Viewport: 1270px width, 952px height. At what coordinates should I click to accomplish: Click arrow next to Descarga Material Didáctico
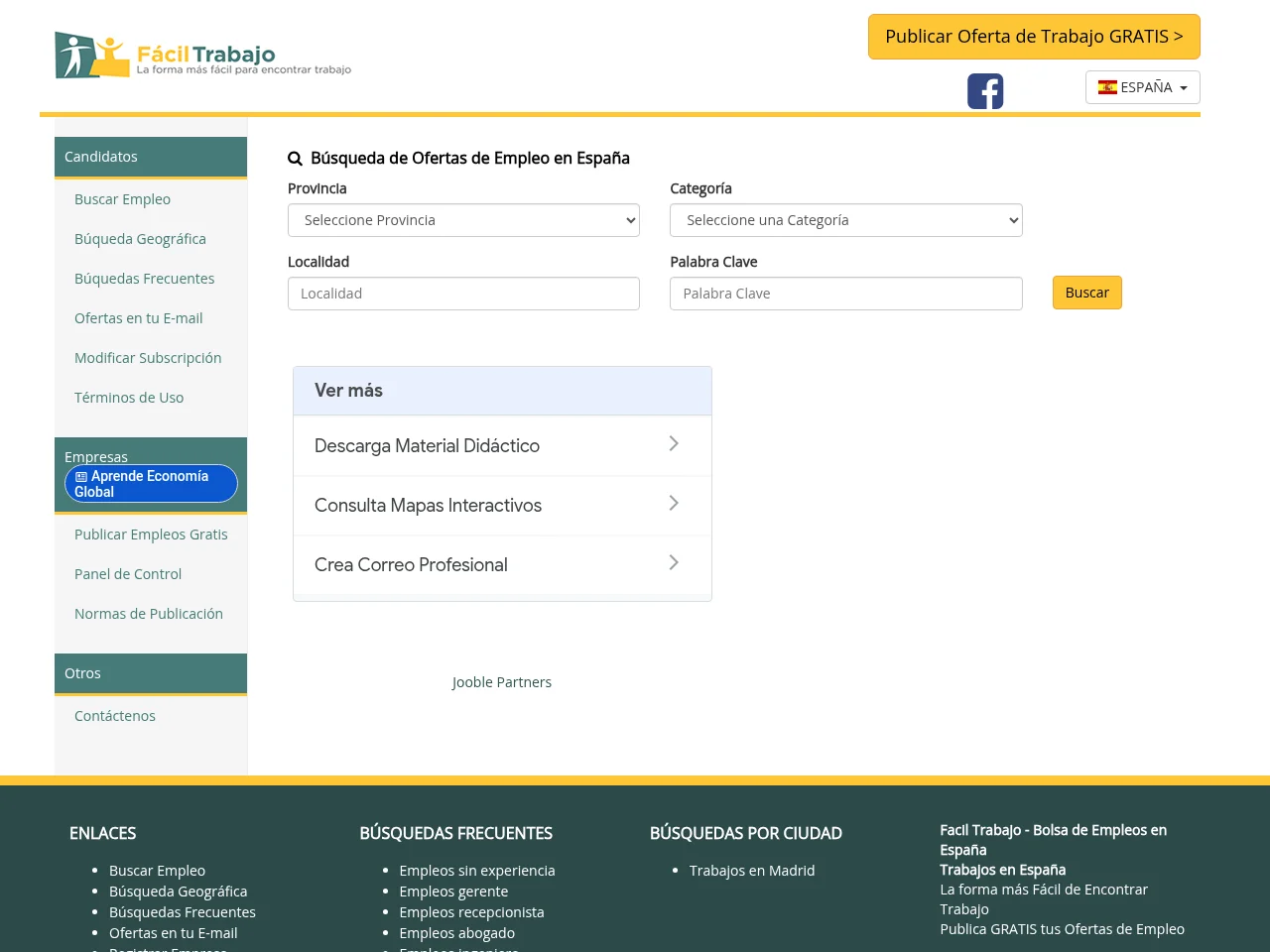pos(674,443)
